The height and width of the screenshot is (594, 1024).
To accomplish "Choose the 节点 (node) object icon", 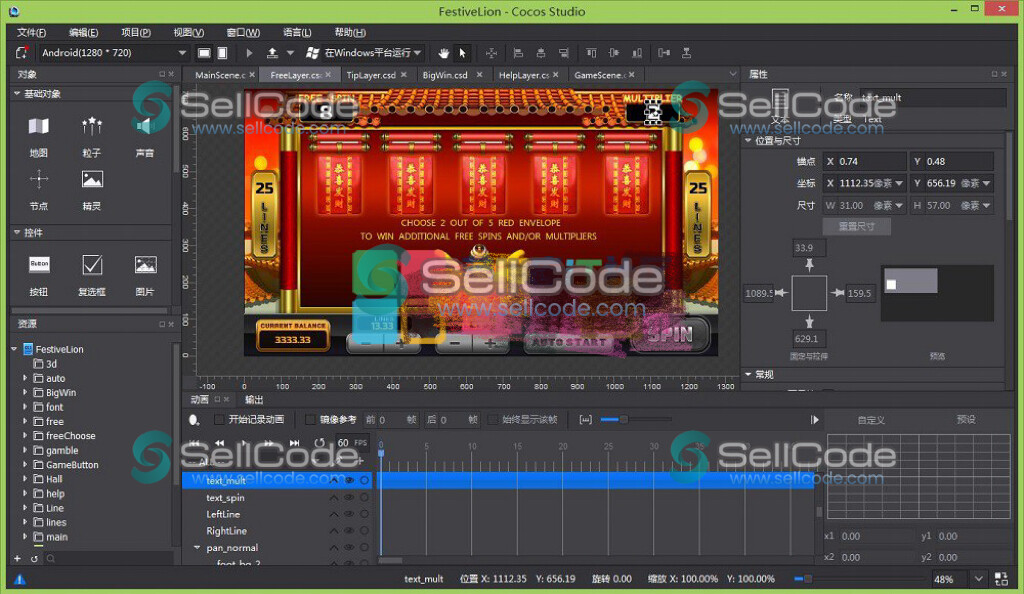I will pyautogui.click(x=38, y=180).
